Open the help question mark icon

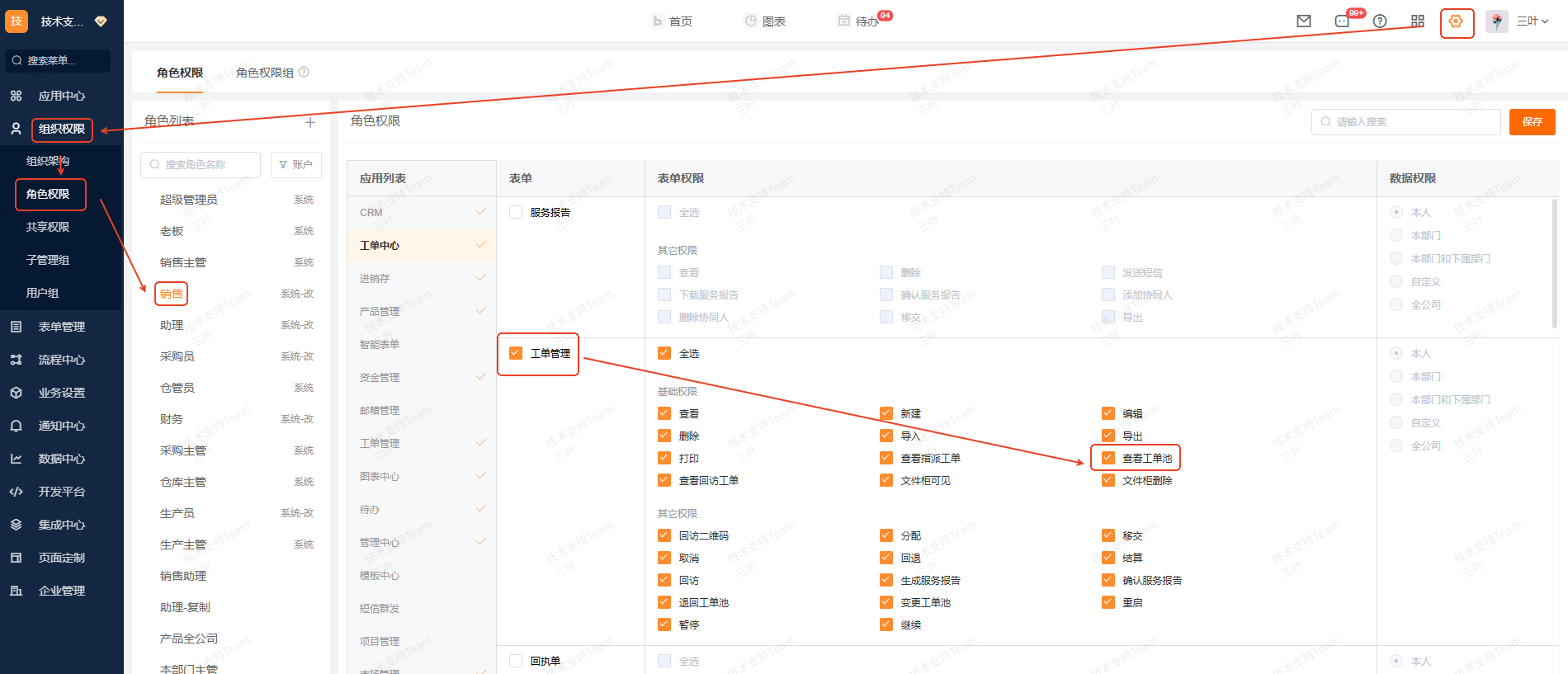point(1380,21)
